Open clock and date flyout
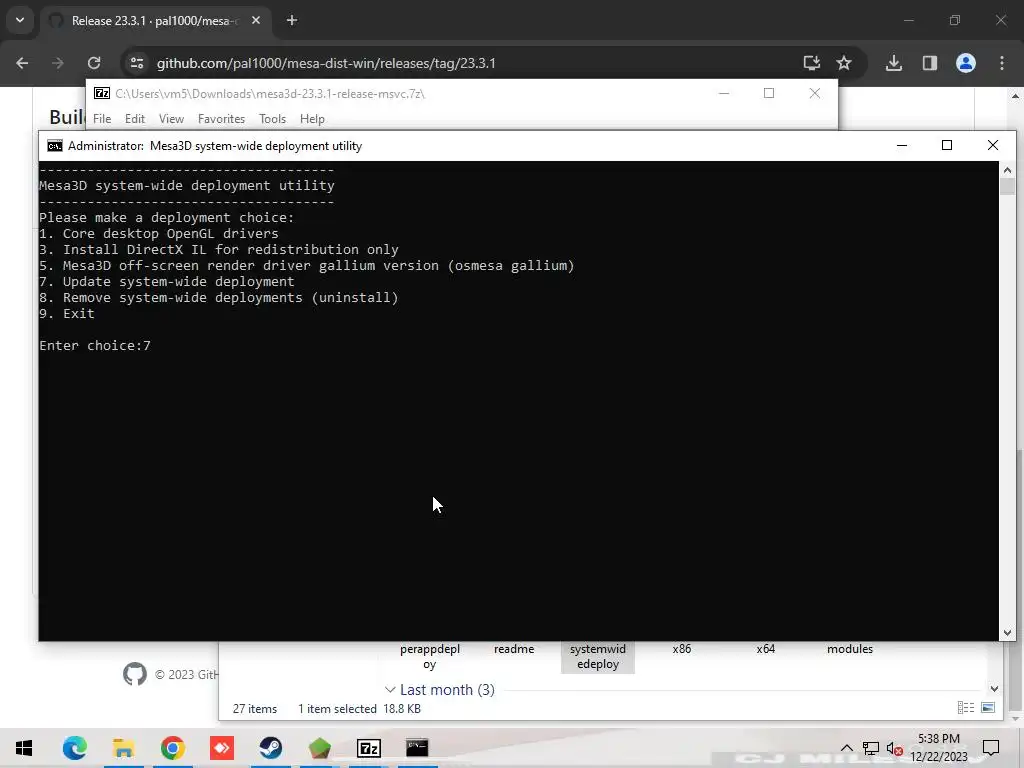 (939, 748)
